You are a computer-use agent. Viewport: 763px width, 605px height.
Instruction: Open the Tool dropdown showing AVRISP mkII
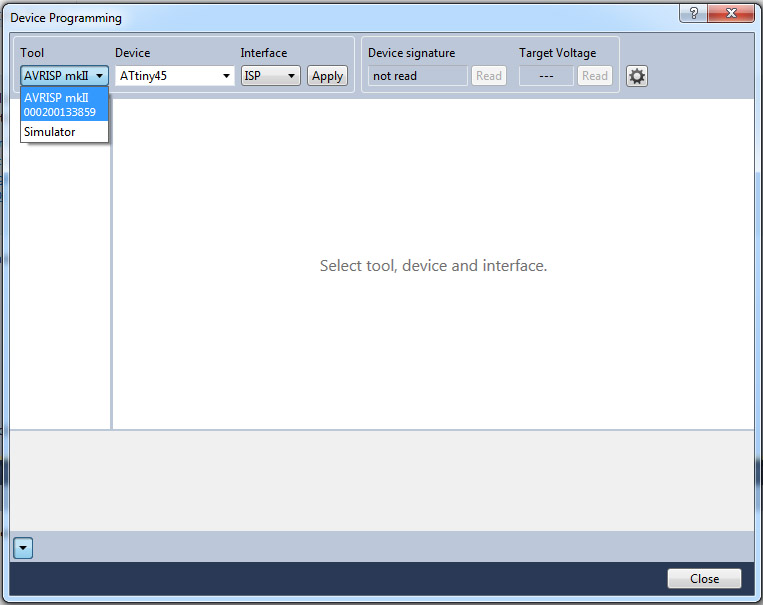(64, 76)
